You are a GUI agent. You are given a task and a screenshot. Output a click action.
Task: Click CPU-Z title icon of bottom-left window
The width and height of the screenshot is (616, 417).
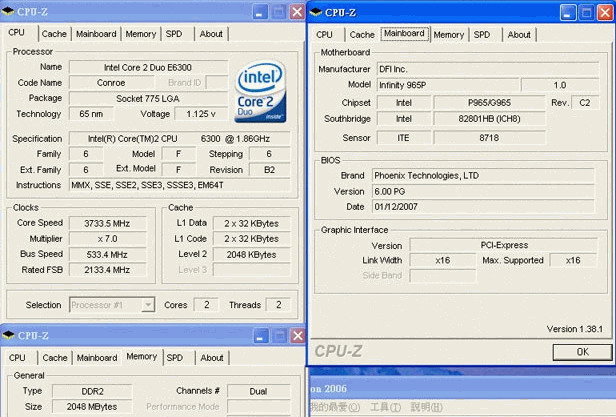[x=8, y=335]
